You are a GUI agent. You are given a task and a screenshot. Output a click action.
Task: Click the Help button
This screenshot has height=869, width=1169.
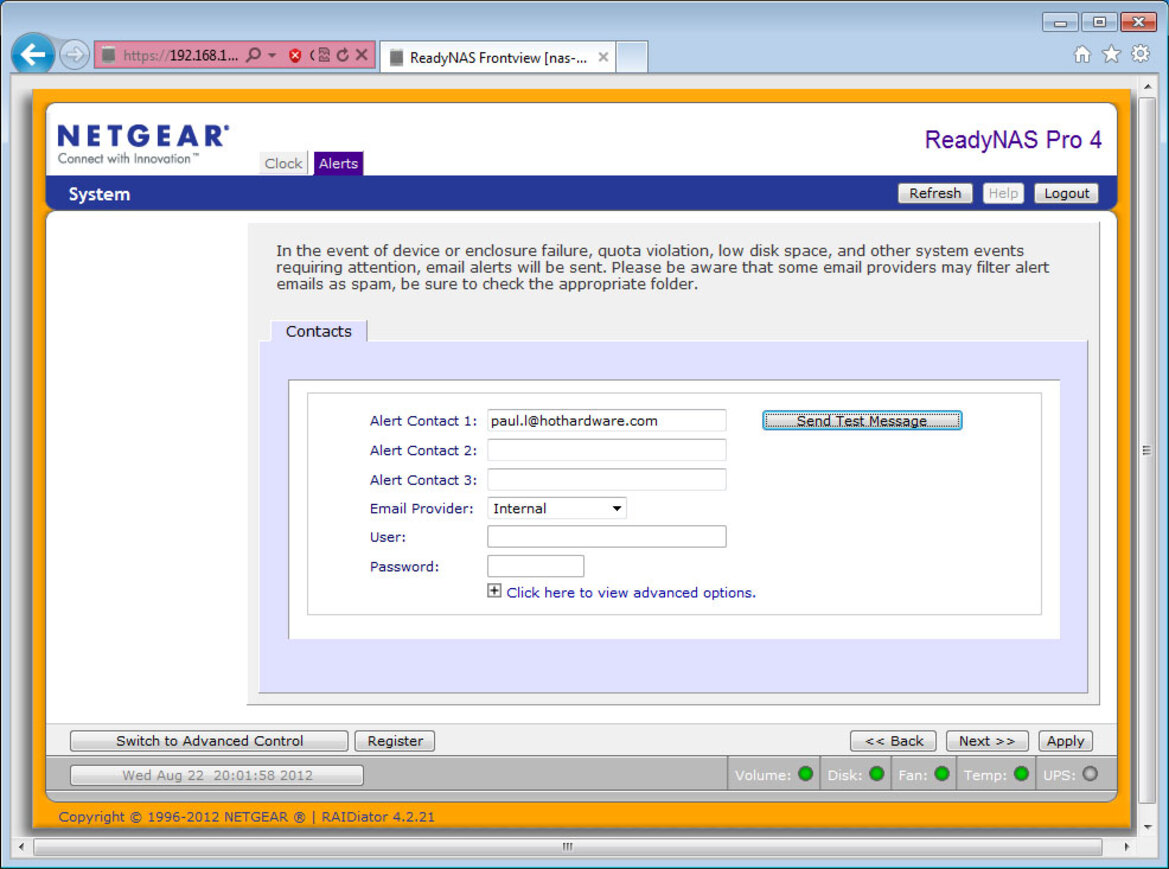[x=1003, y=193]
